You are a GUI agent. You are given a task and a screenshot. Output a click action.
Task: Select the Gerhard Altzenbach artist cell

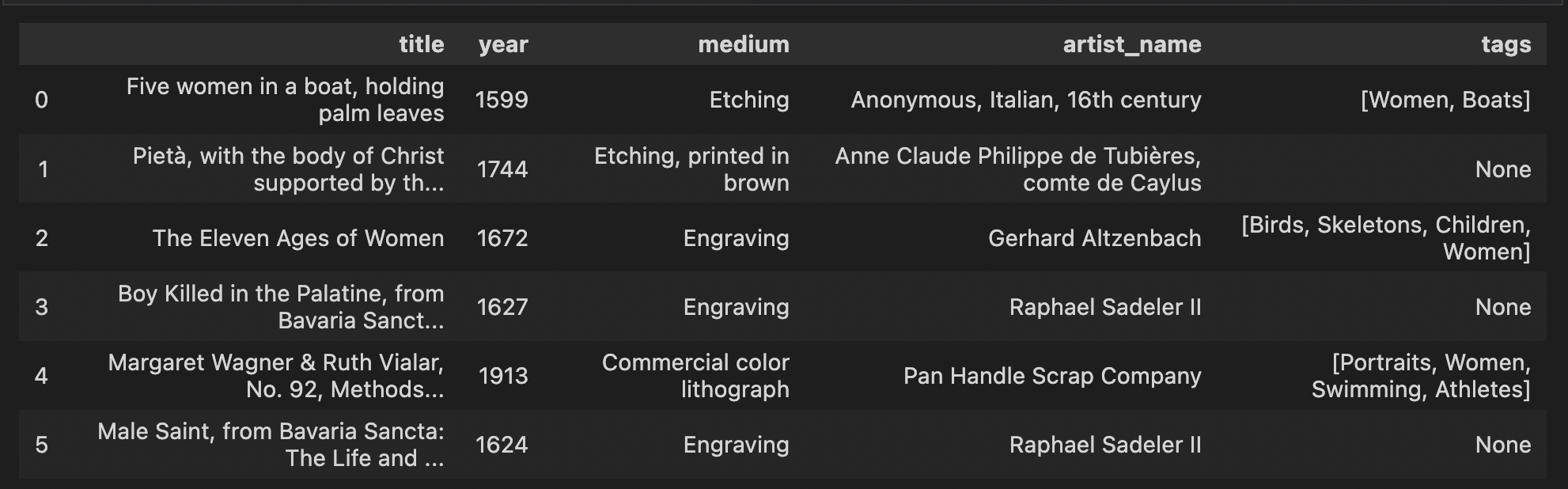pyautogui.click(x=1094, y=238)
